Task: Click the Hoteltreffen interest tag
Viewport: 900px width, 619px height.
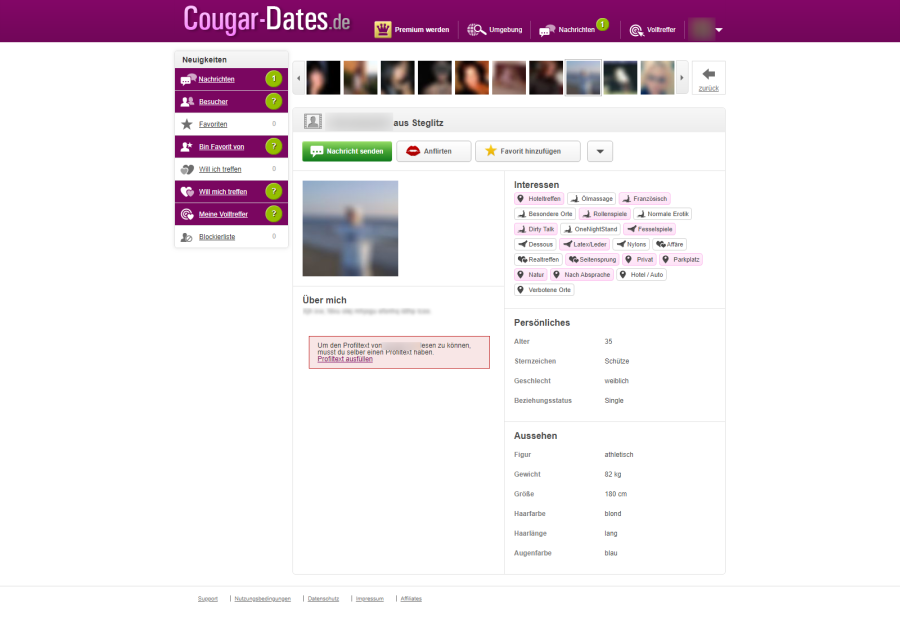Action: 539,199
